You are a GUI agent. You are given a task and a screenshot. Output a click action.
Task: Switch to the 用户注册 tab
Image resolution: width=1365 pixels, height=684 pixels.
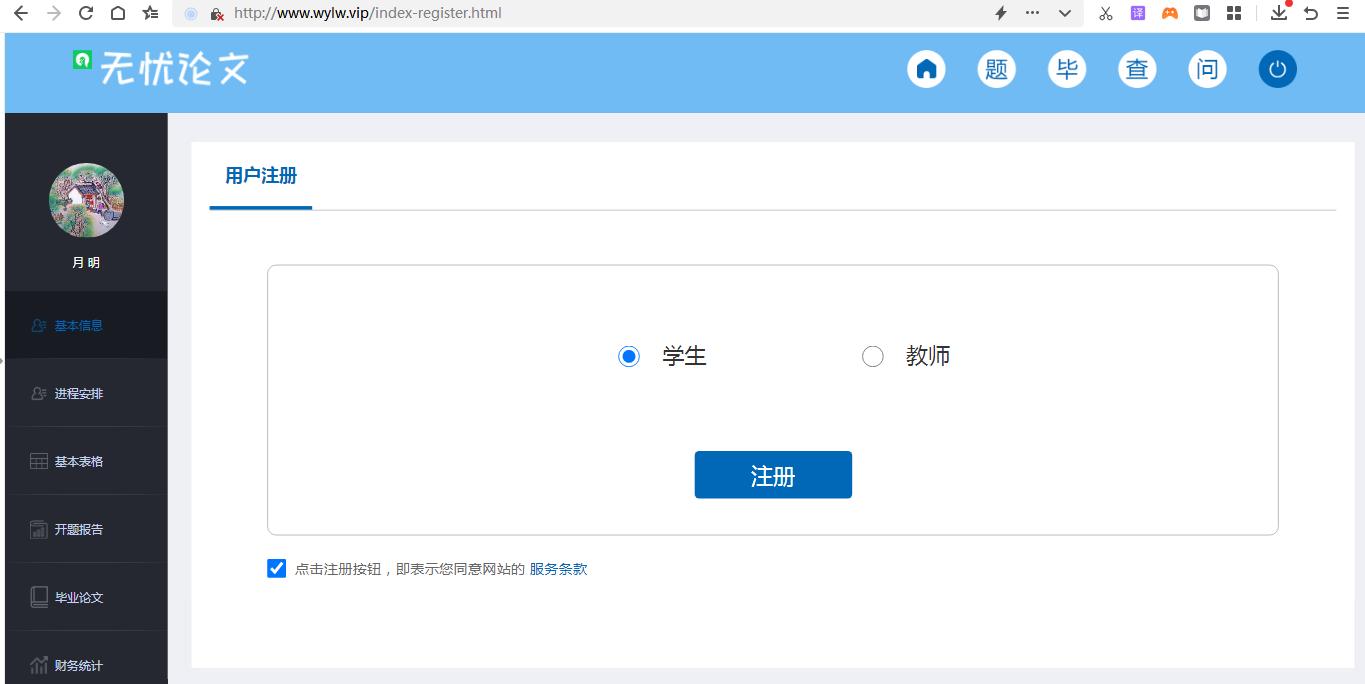(260, 175)
